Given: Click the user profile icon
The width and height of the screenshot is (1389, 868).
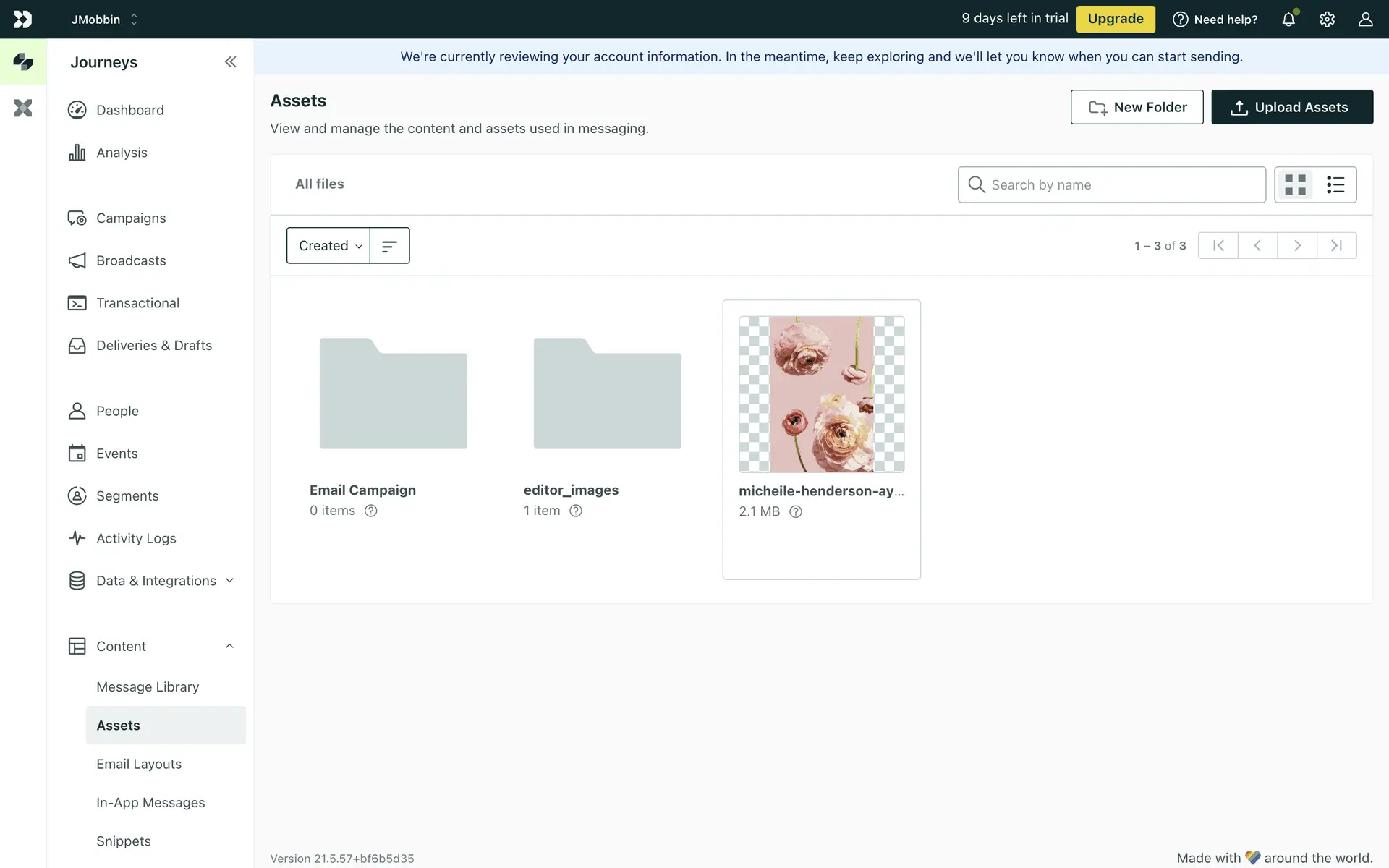Looking at the screenshot, I should (1365, 20).
